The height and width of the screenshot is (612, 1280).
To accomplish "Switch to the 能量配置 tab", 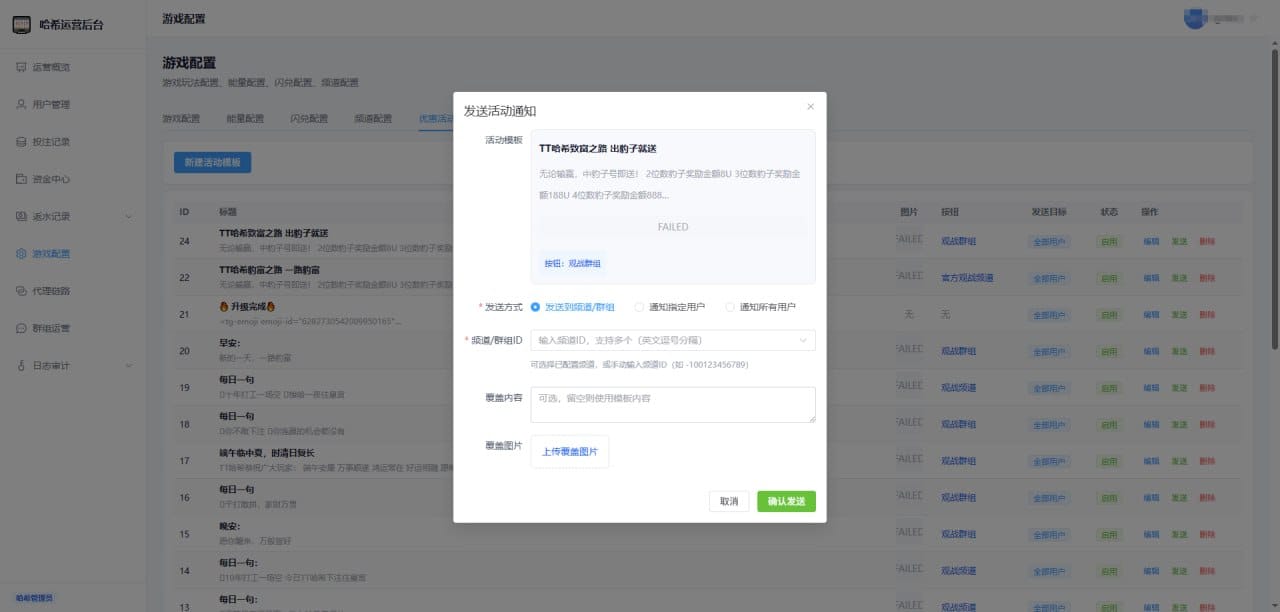I will [245, 118].
